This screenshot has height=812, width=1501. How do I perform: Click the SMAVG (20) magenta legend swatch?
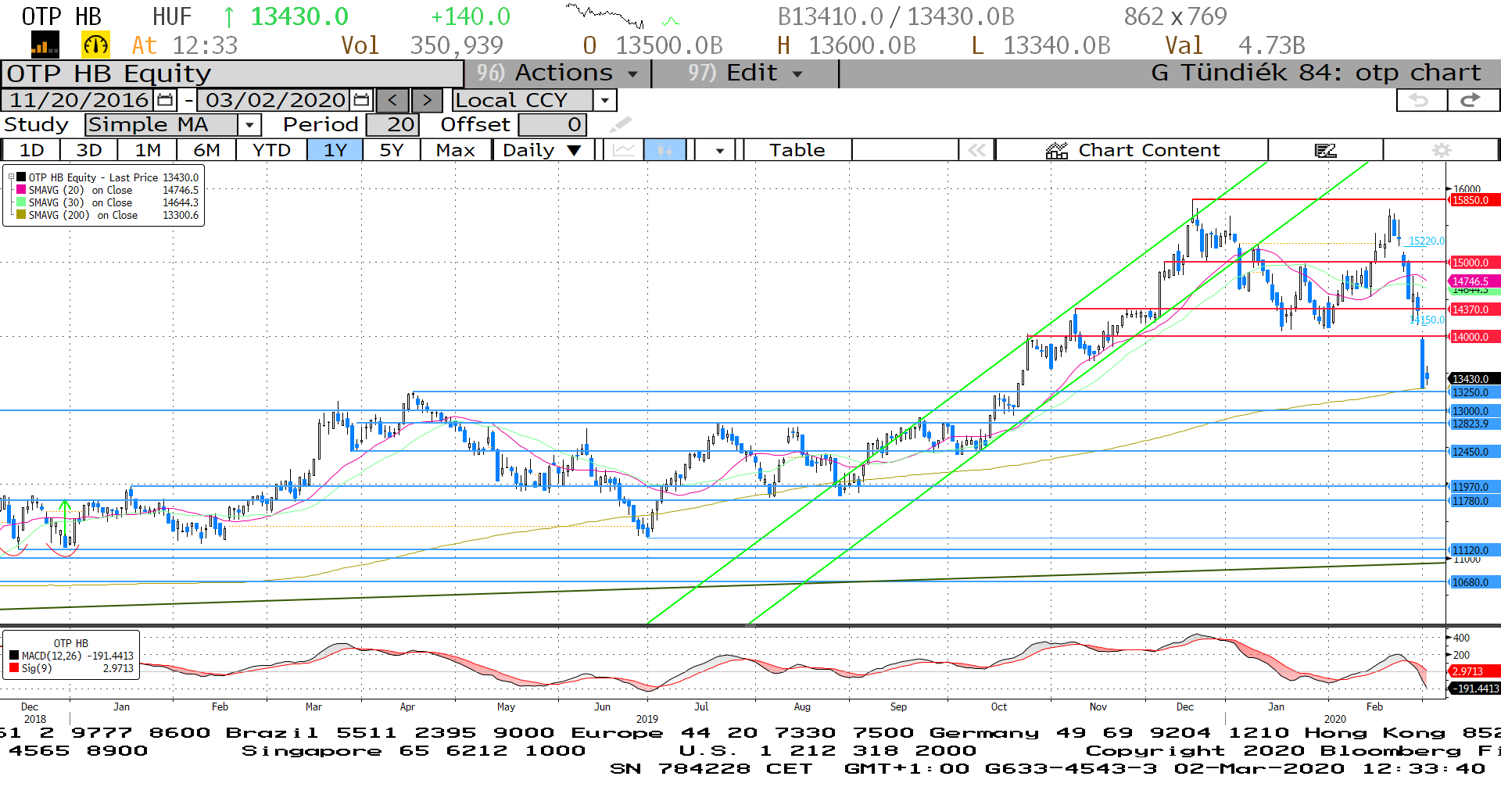click(21, 190)
